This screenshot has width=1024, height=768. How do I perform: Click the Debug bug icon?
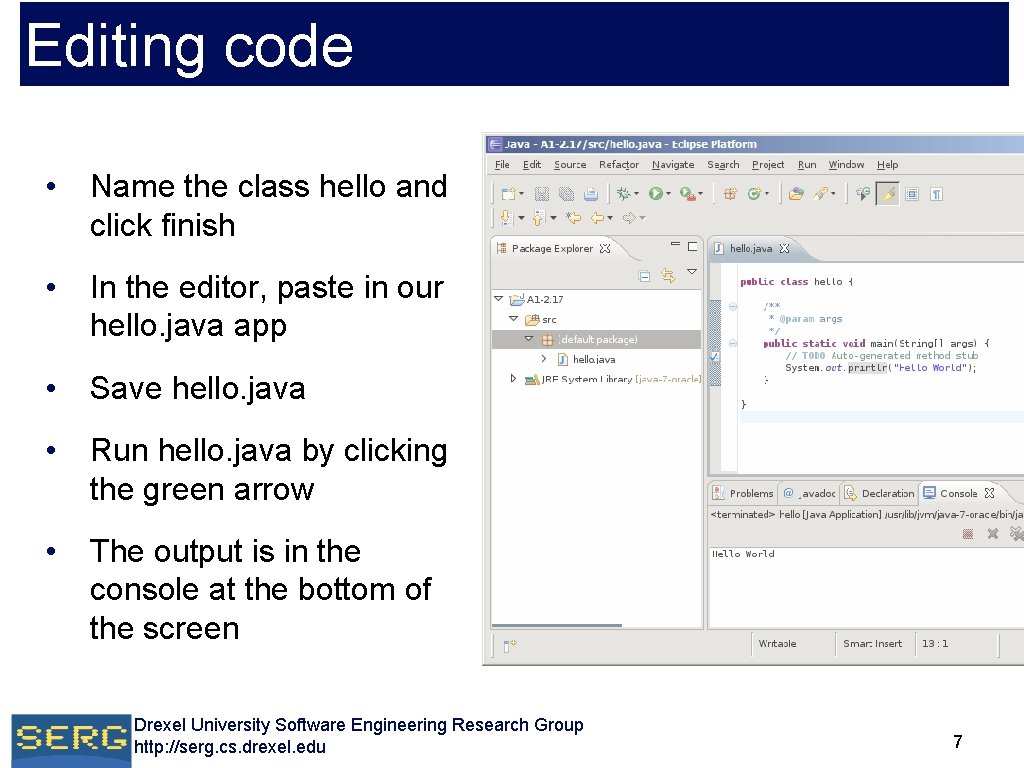pyautogui.click(x=624, y=193)
